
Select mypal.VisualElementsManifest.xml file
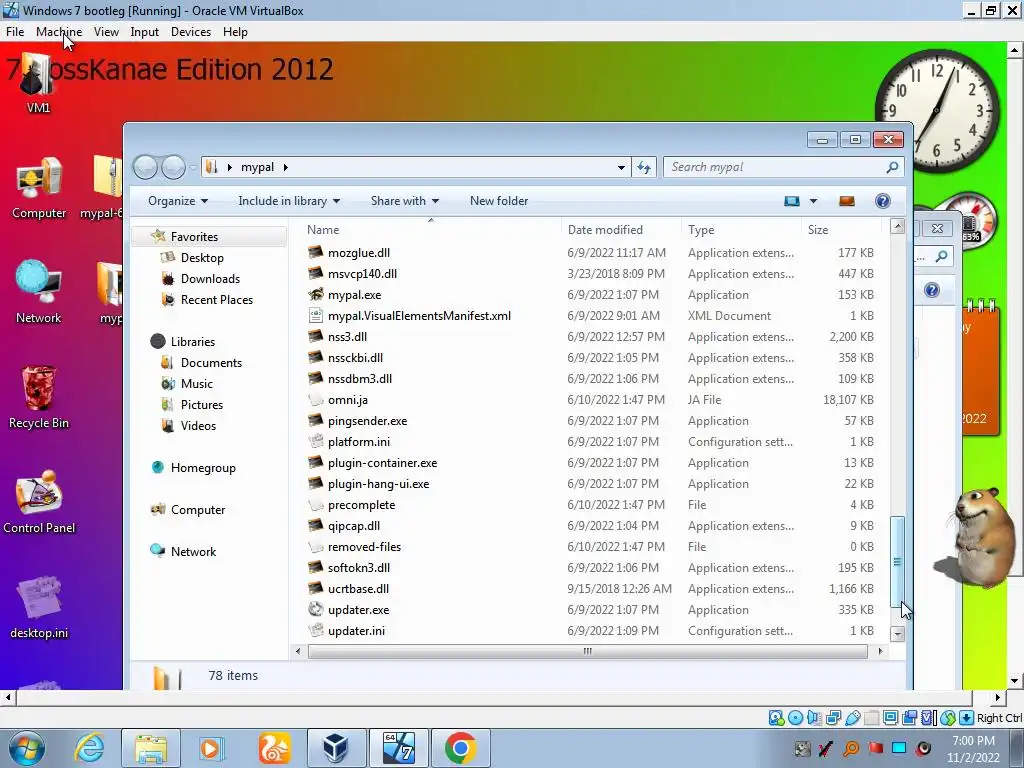(419, 315)
